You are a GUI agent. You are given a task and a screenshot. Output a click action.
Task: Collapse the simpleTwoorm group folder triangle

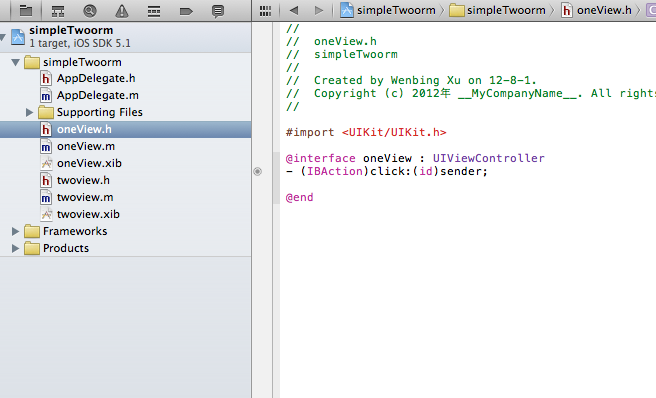tap(15, 62)
